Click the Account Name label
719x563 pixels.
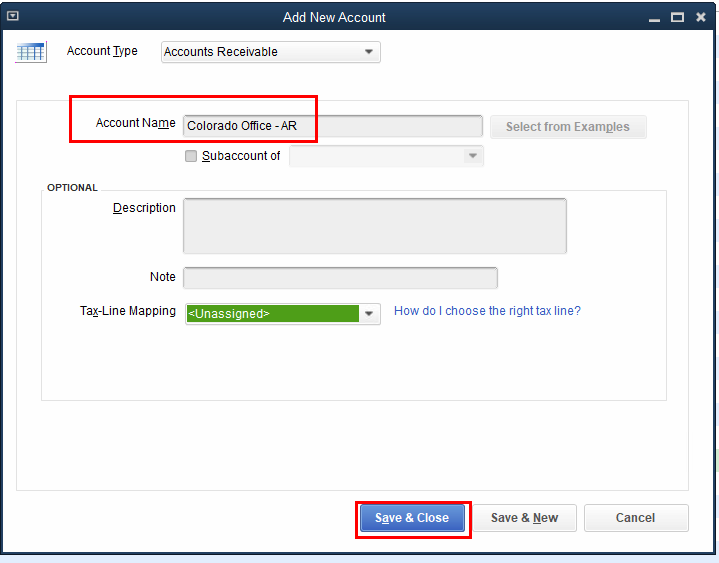(136, 123)
